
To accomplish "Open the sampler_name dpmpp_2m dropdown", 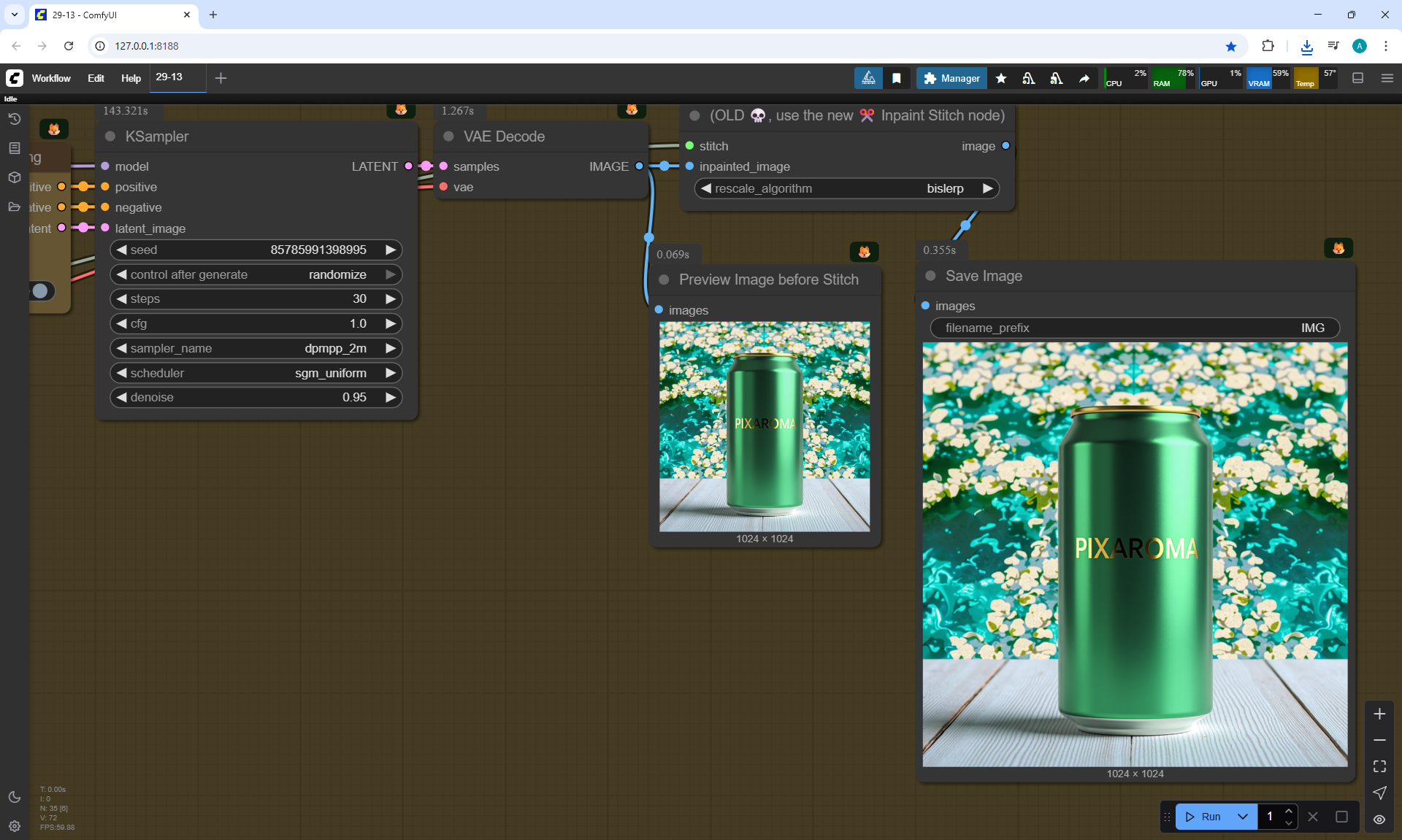I will tap(256, 348).
